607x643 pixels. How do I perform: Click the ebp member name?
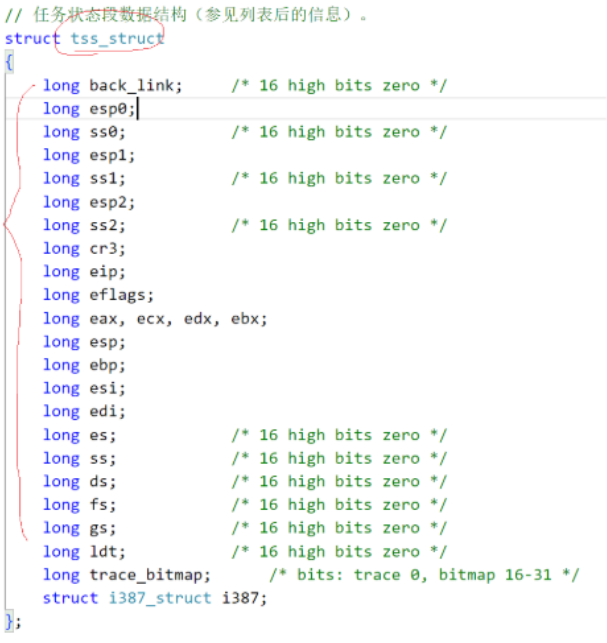(x=104, y=365)
